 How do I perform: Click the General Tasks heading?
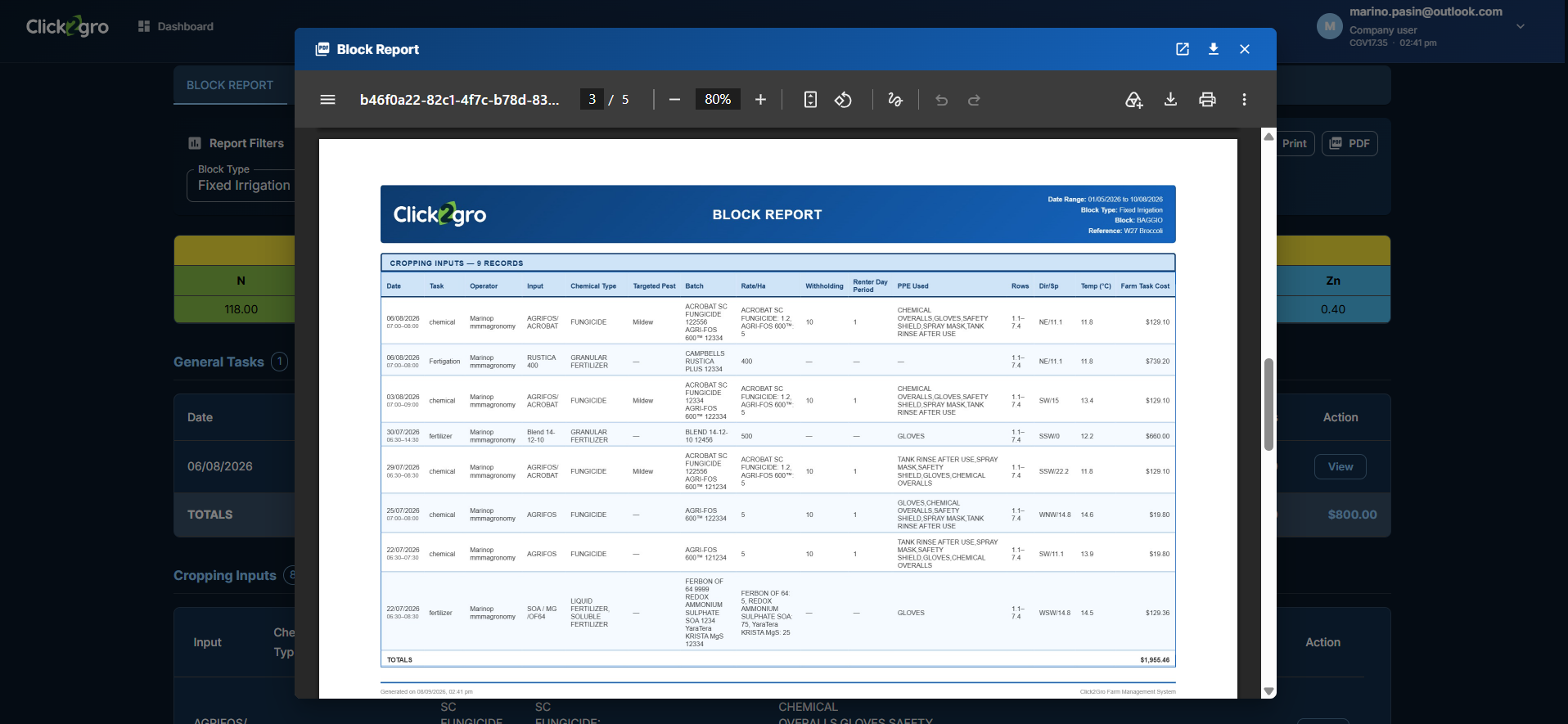pyautogui.click(x=219, y=362)
